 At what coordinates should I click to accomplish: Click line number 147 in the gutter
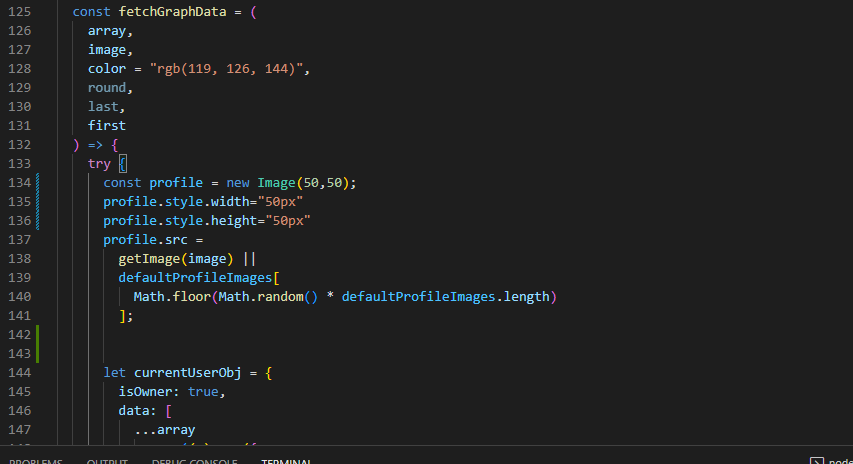click(20, 430)
